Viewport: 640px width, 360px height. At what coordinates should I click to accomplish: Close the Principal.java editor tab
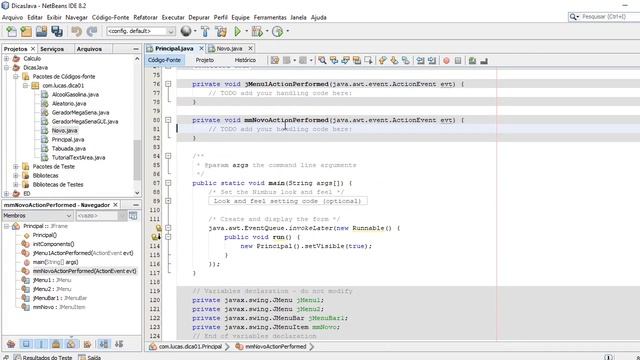[201, 49]
